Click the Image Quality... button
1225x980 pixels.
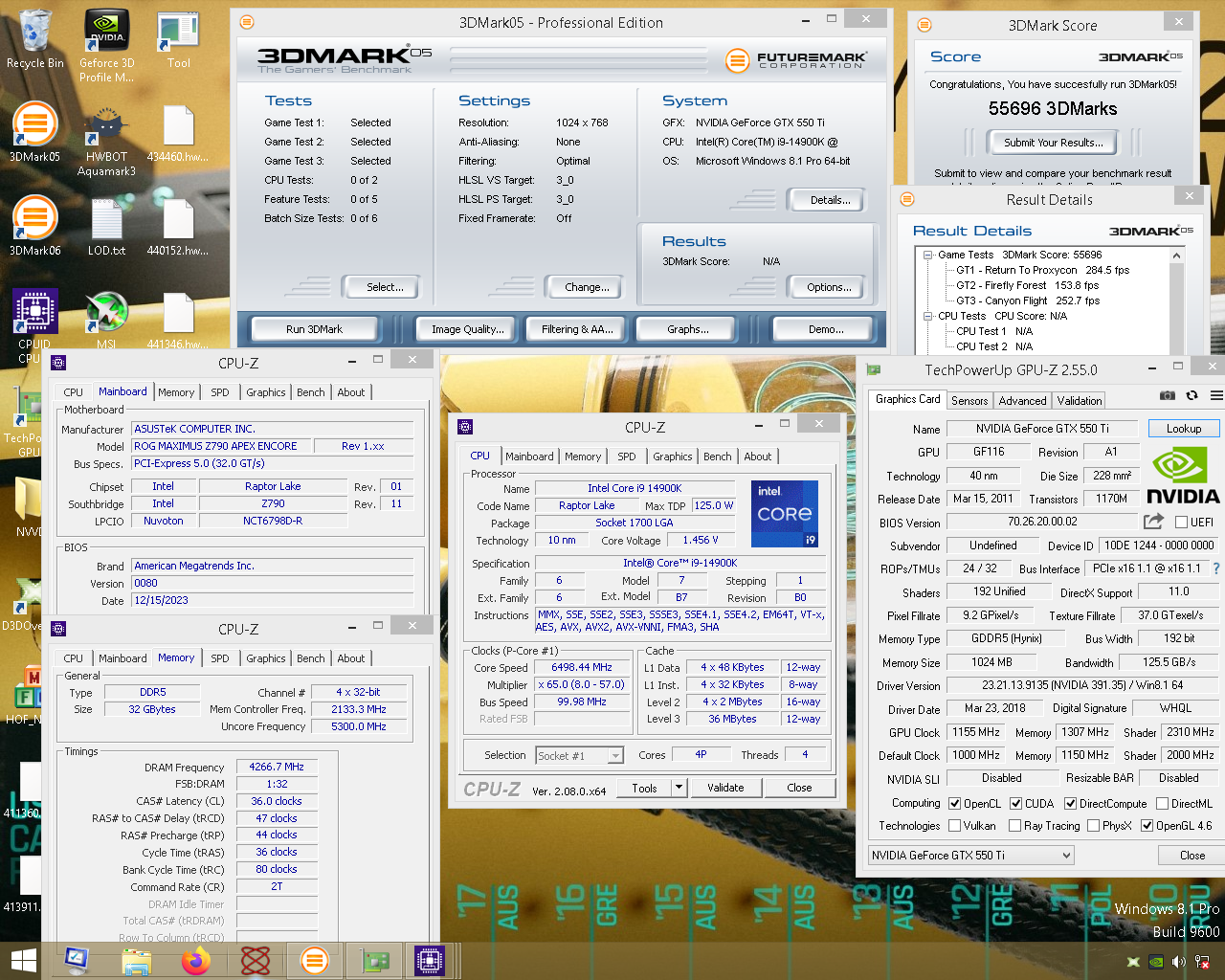[467, 329]
